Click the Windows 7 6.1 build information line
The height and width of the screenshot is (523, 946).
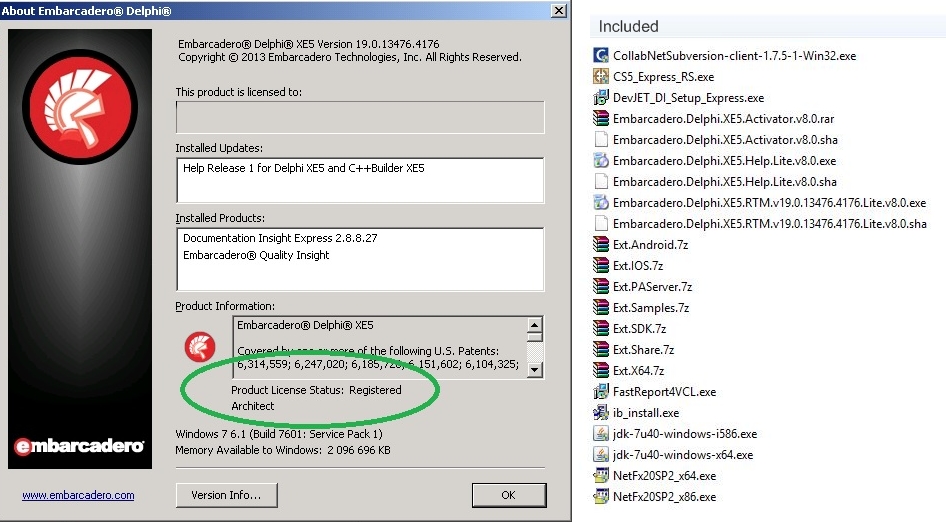point(279,434)
